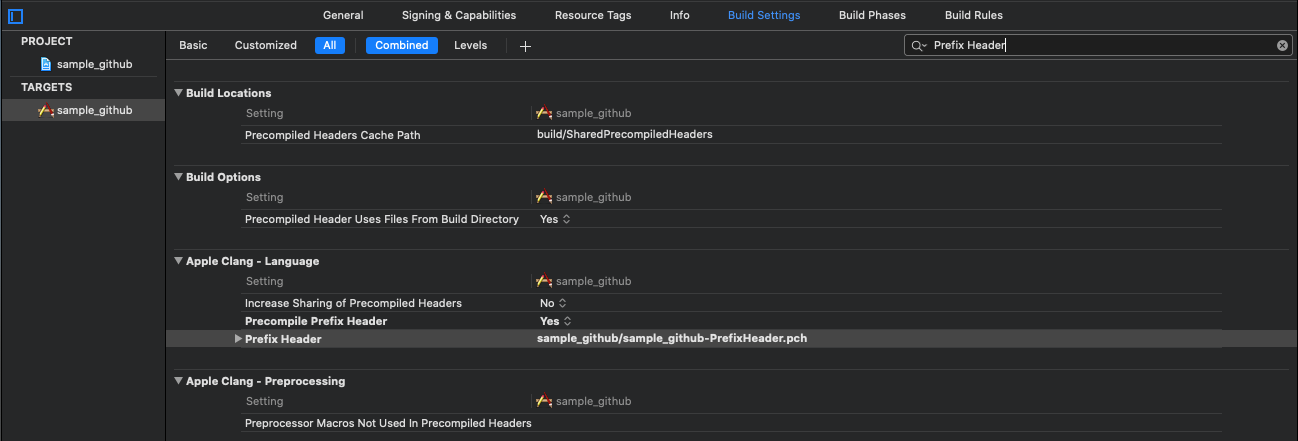This screenshot has width=1298, height=441.
Task: Select sample_github under TARGETS
Action: 94,110
